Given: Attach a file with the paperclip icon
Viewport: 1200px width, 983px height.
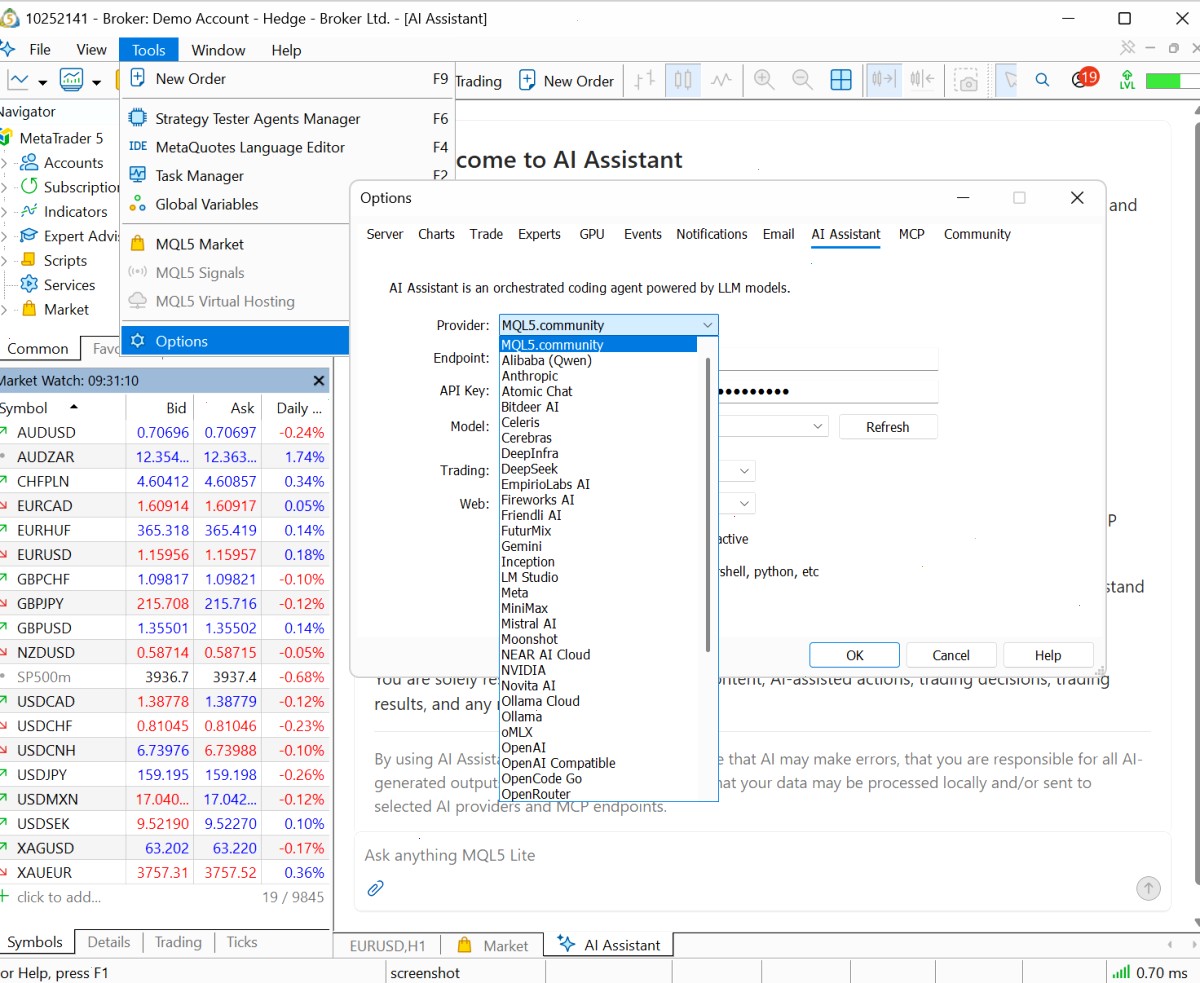Looking at the screenshot, I should pyautogui.click(x=376, y=887).
